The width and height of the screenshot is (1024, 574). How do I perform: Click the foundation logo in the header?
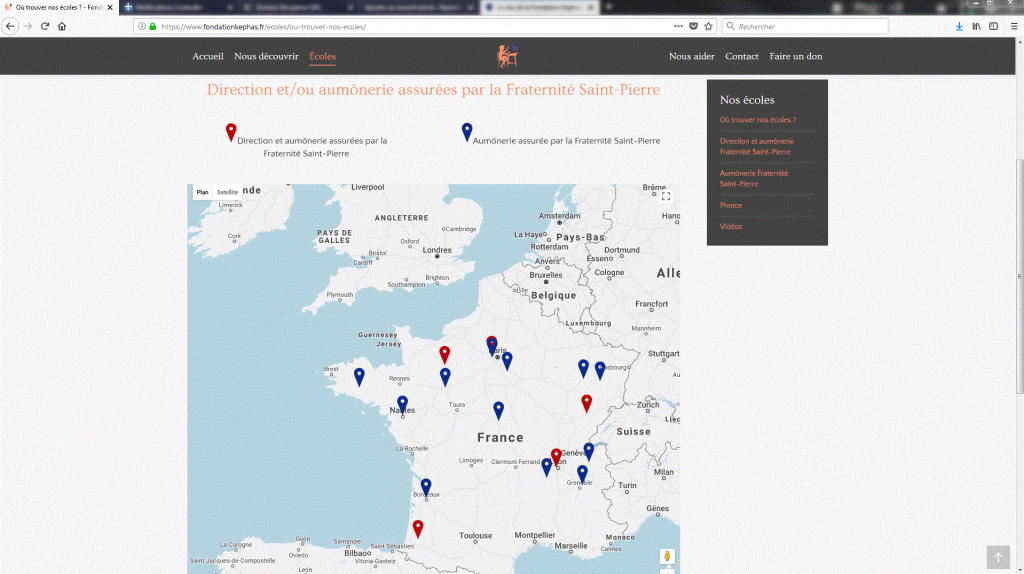coord(510,57)
